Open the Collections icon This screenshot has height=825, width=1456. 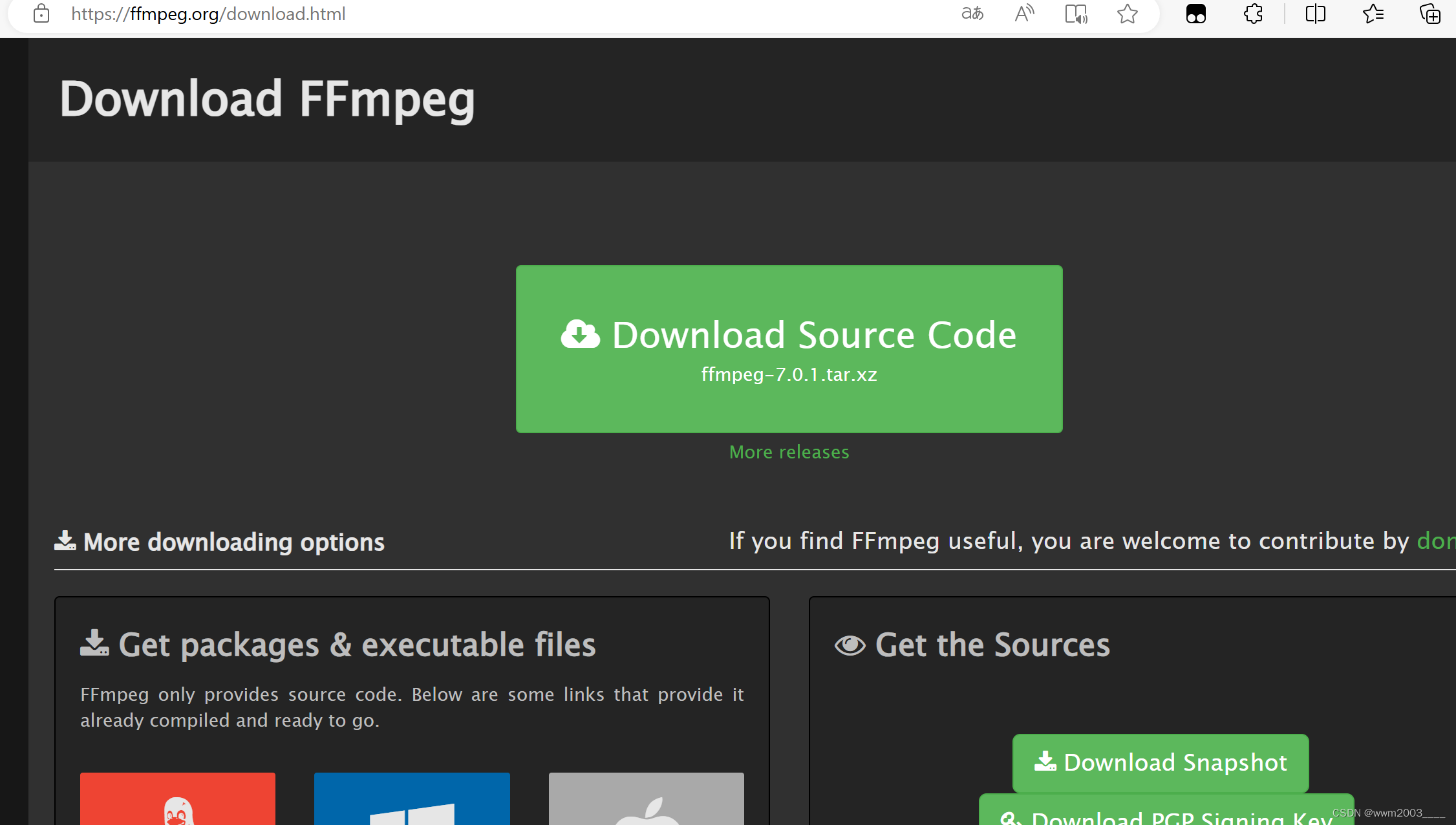click(1429, 14)
